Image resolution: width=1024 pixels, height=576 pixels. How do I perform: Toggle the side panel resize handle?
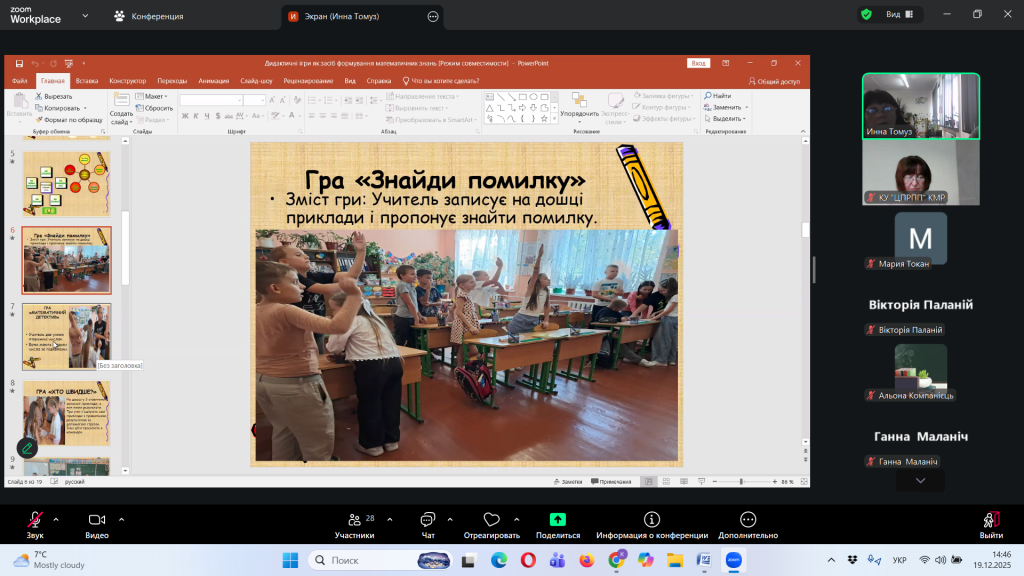pyautogui.click(x=813, y=270)
